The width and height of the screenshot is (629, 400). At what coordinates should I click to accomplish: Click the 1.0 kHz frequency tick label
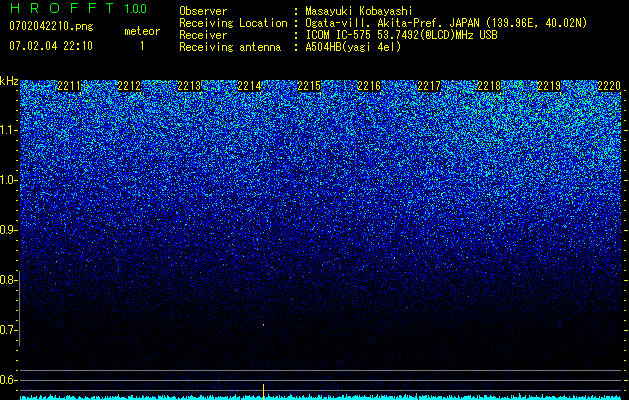pyautogui.click(x=7, y=180)
